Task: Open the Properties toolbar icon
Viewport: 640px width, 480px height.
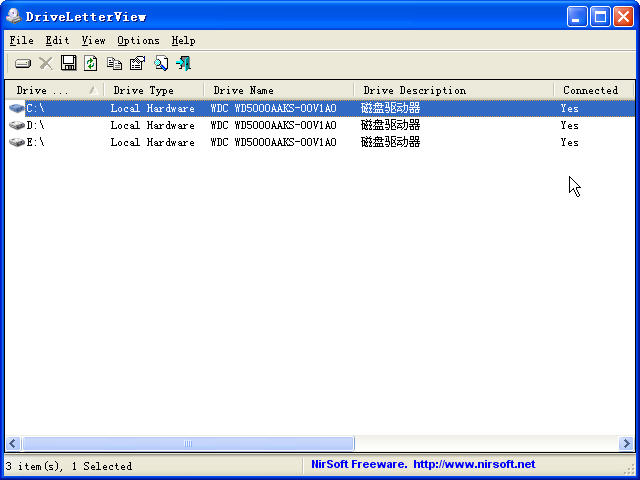Action: pyautogui.click(x=137, y=63)
